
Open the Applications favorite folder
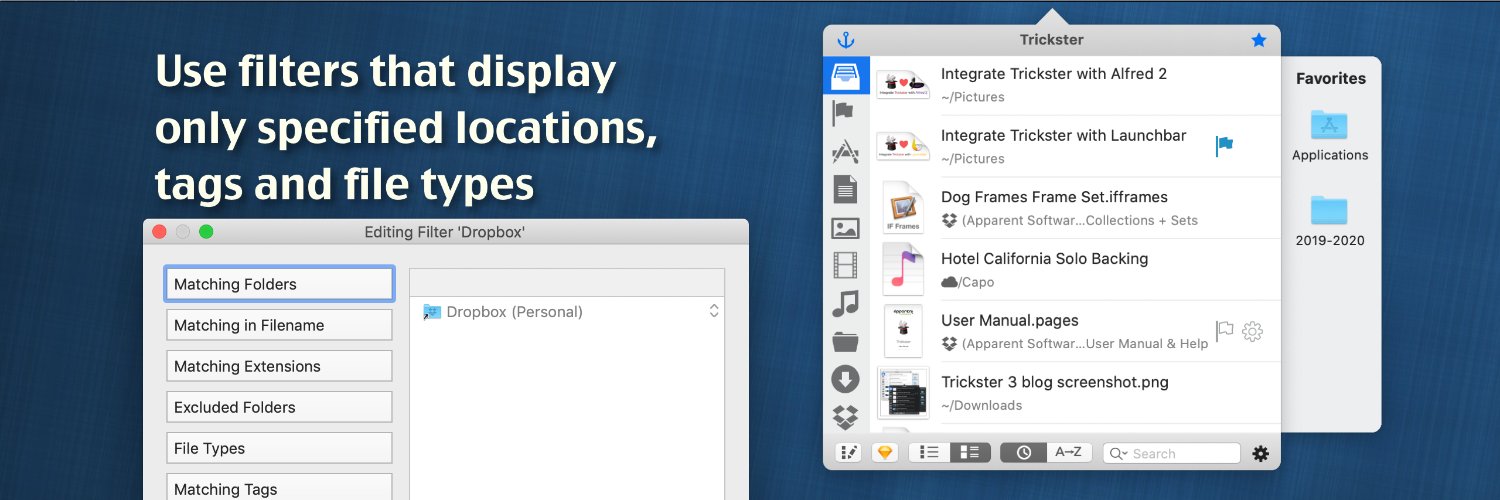(1329, 136)
